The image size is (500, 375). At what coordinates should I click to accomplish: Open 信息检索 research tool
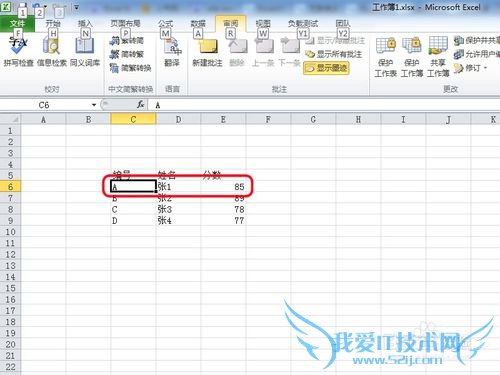pyautogui.click(x=52, y=52)
